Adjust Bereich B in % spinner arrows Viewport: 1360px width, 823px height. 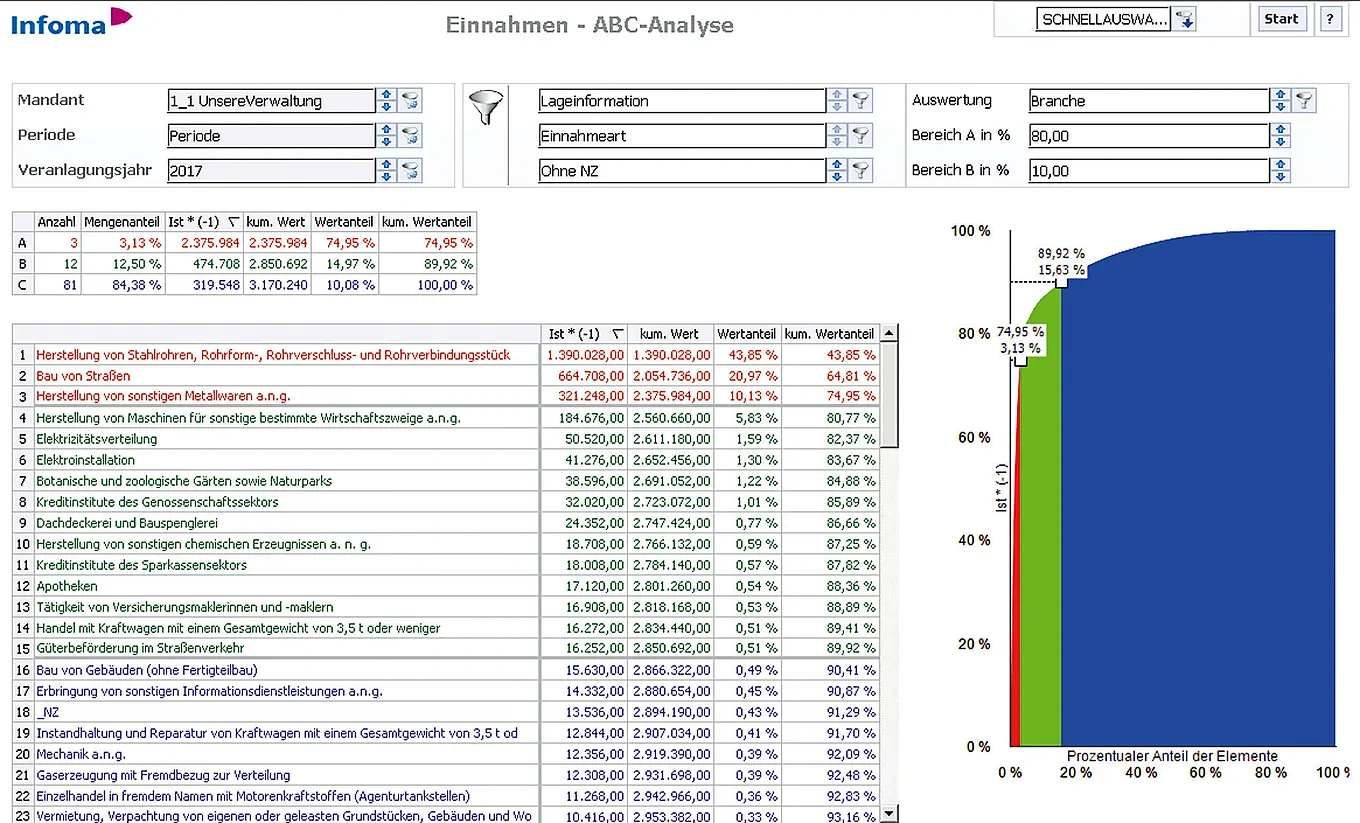(1280, 171)
